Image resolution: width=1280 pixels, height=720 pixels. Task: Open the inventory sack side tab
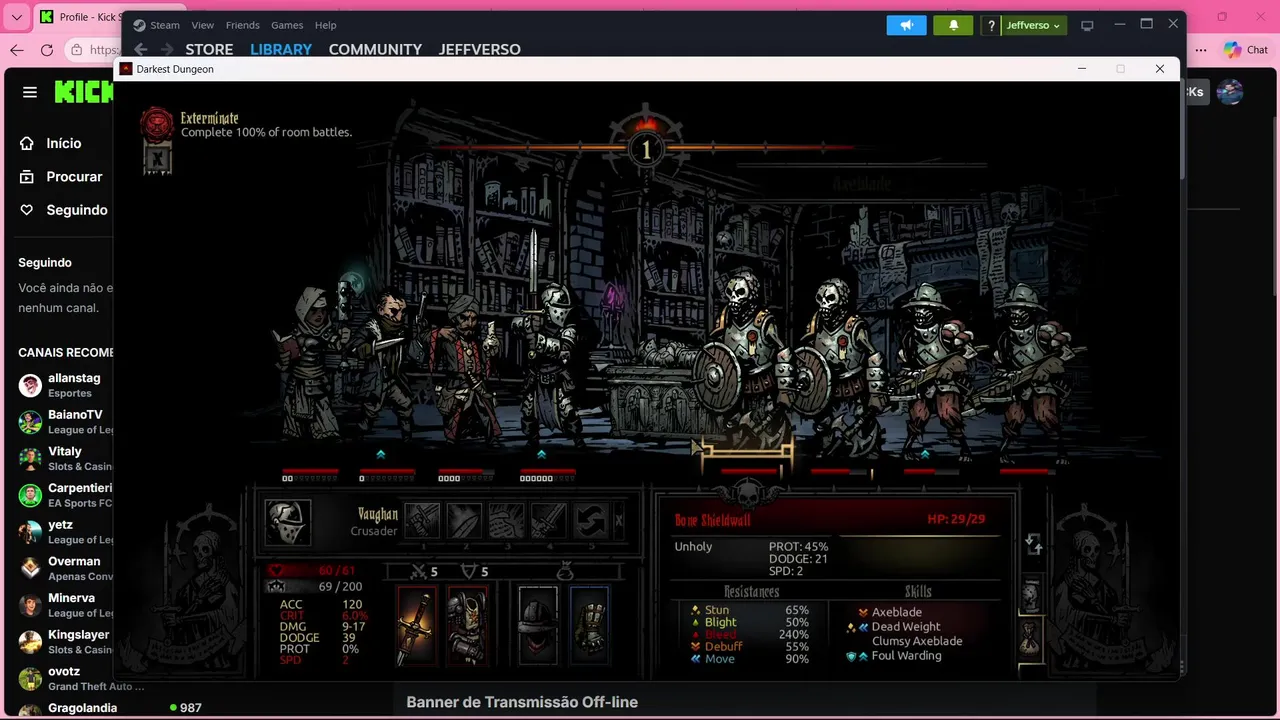[1030, 637]
